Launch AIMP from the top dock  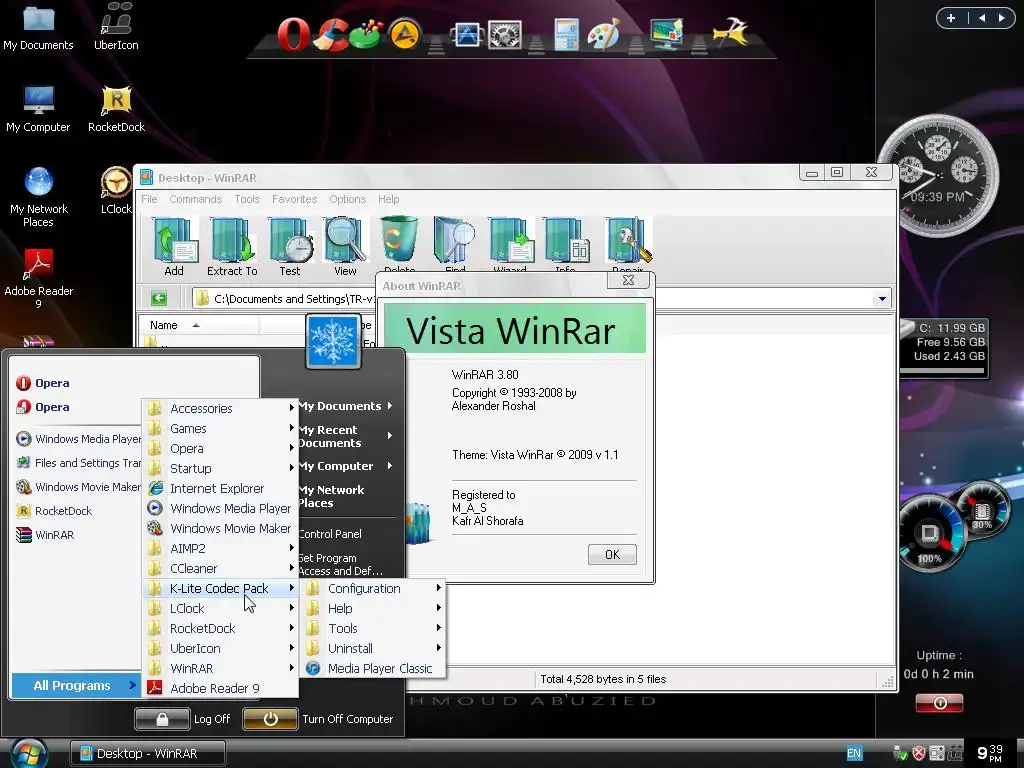click(405, 33)
